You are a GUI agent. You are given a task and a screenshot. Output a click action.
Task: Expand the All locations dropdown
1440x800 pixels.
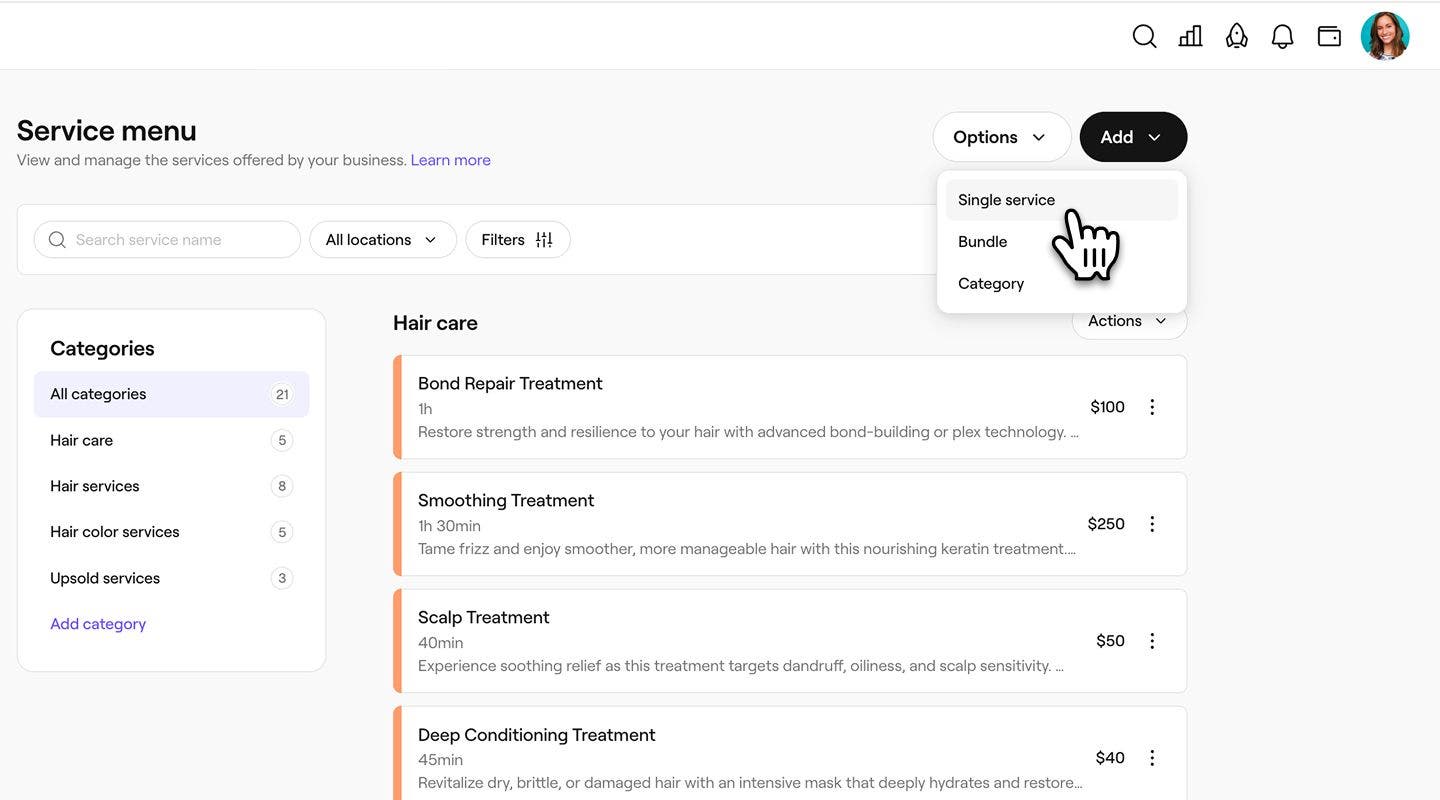[382, 240]
